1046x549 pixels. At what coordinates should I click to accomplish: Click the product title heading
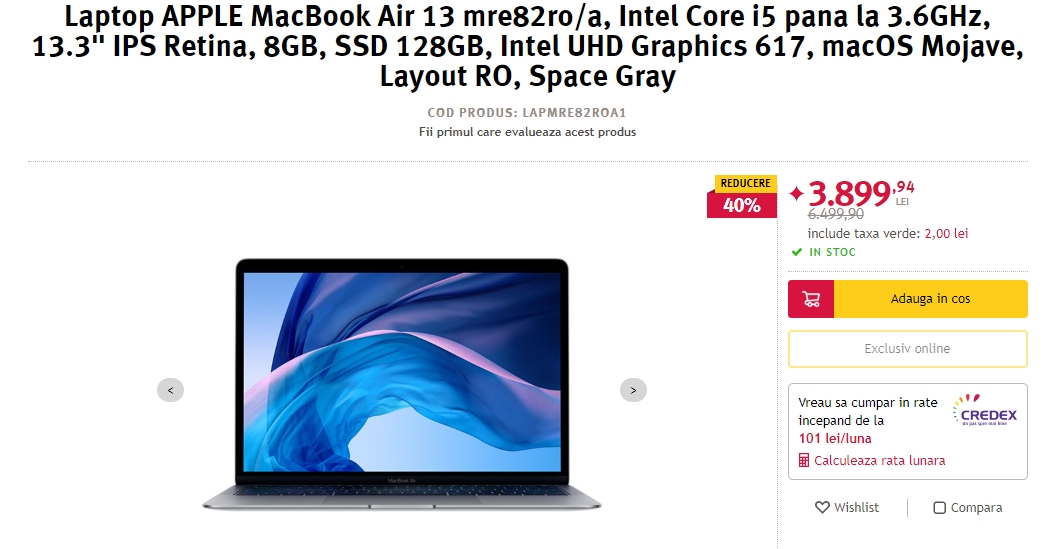click(528, 46)
